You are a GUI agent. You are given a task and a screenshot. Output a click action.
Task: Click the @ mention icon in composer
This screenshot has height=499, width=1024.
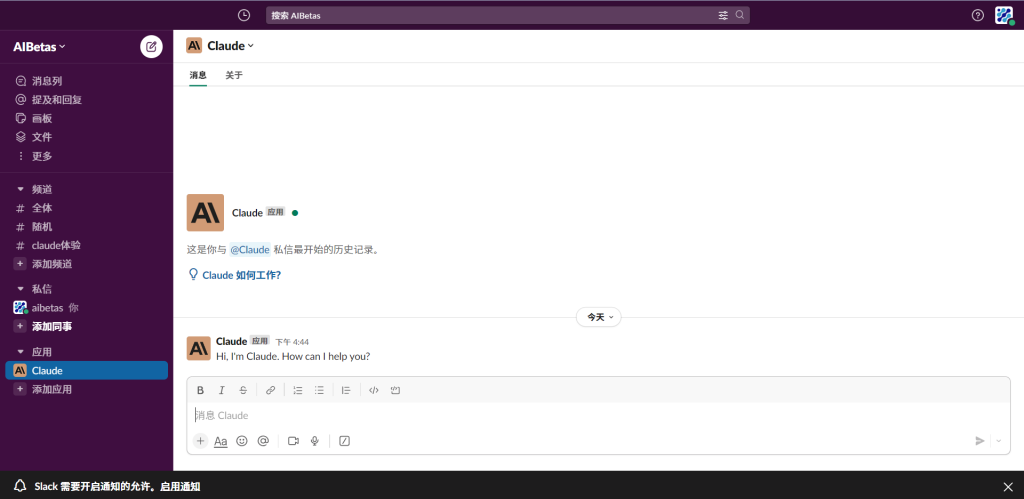(263, 441)
